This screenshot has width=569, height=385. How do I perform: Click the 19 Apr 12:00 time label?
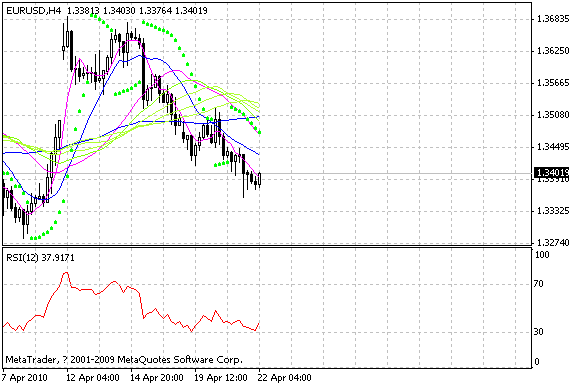coord(221,378)
